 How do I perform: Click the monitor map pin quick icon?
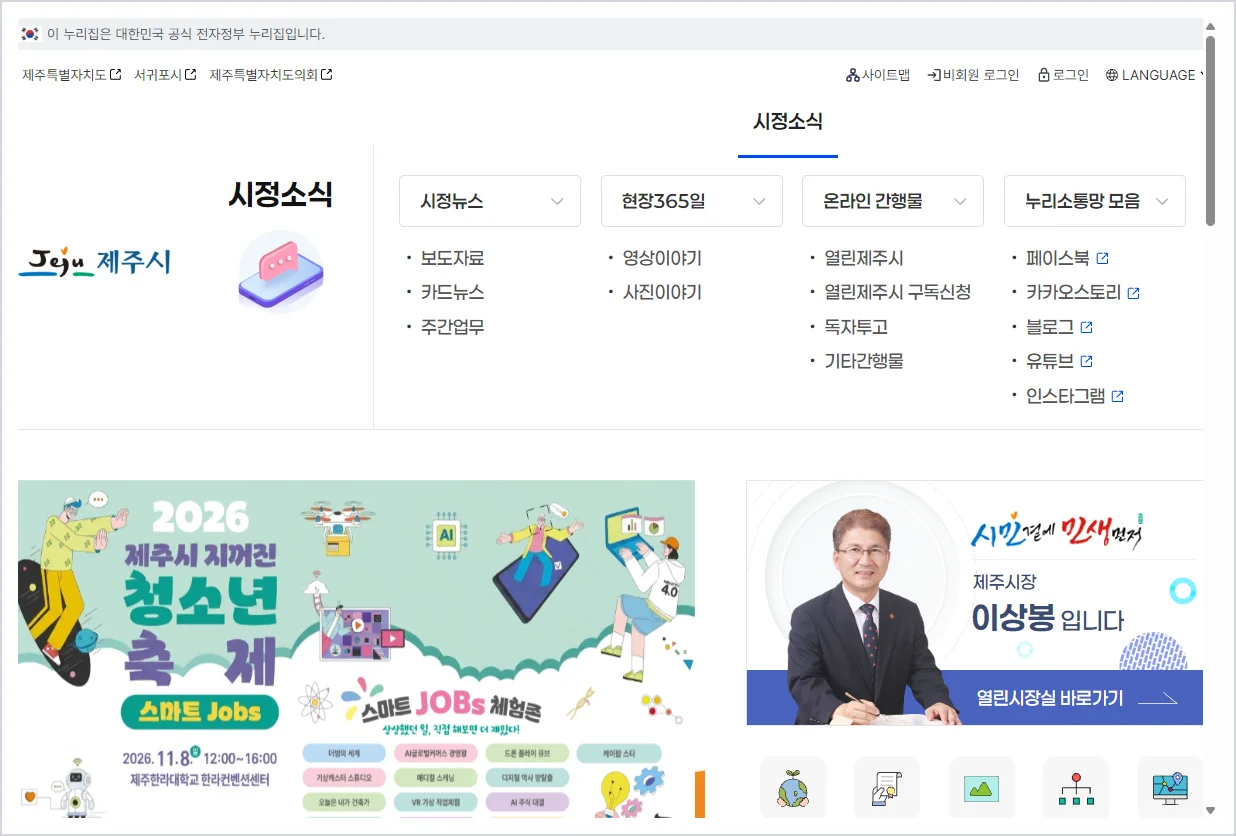pos(1170,788)
